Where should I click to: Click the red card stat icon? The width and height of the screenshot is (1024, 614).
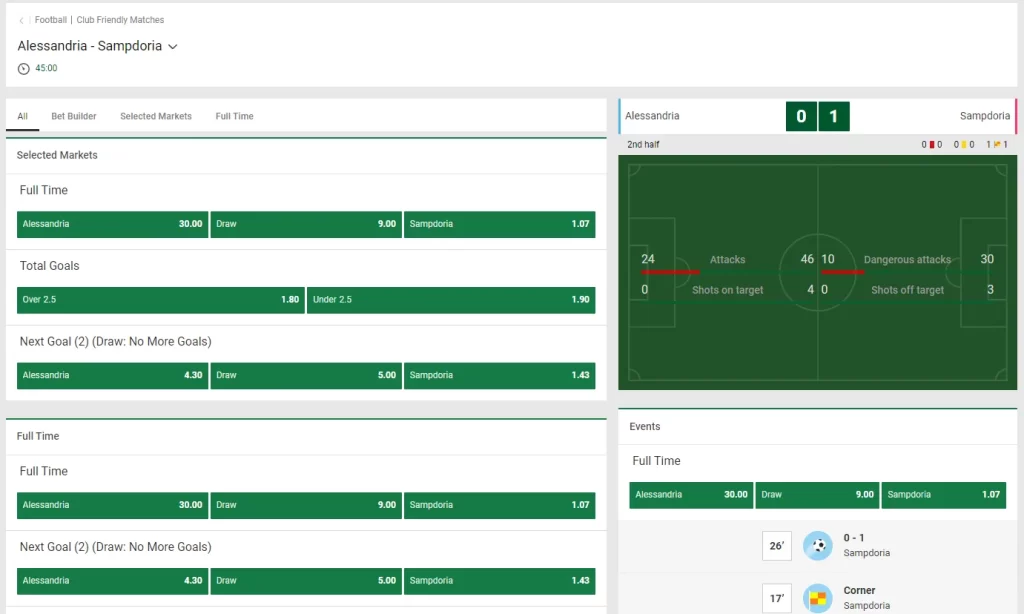pyautogui.click(x=932, y=145)
